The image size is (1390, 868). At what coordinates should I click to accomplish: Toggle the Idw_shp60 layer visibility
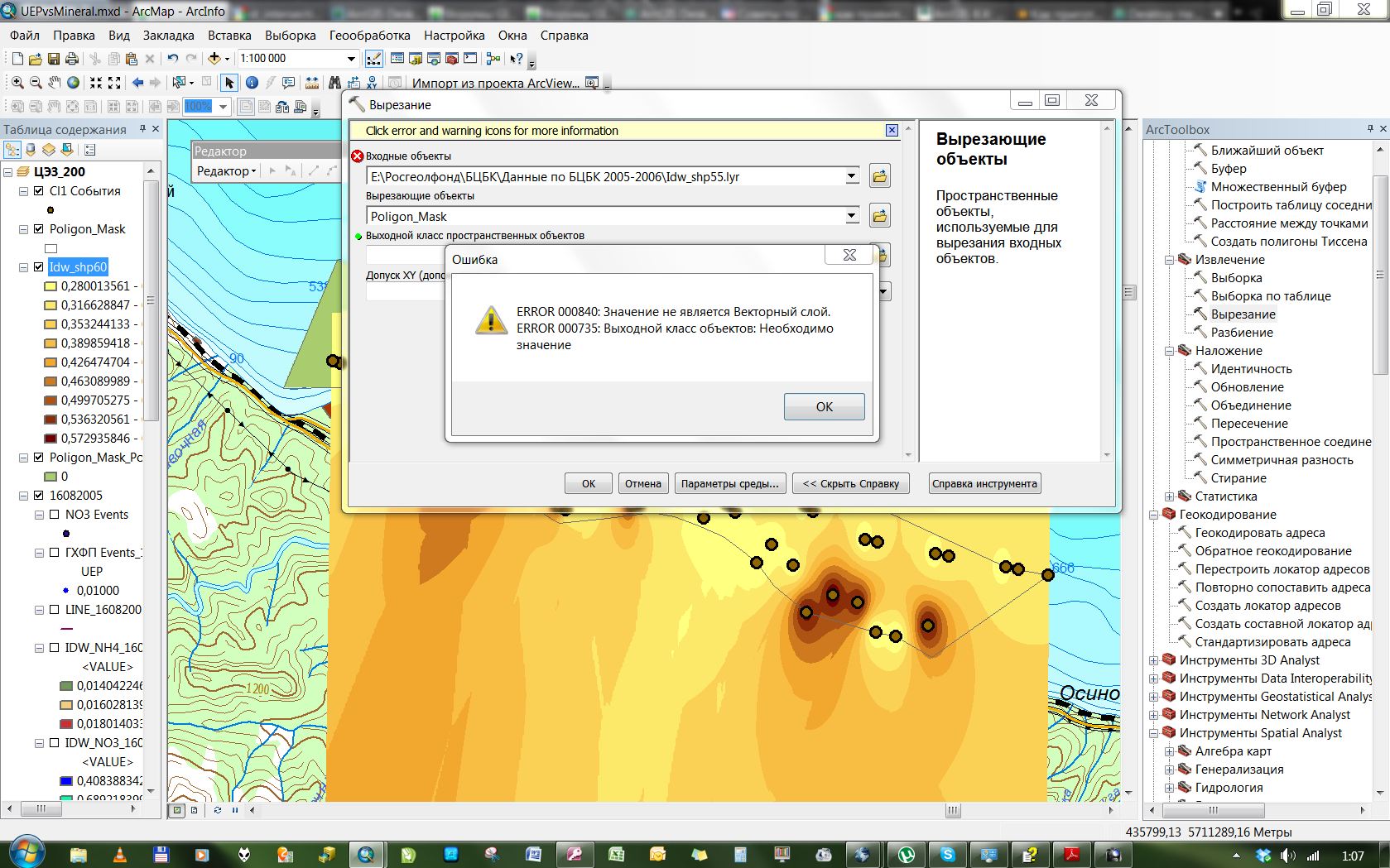coord(38,267)
